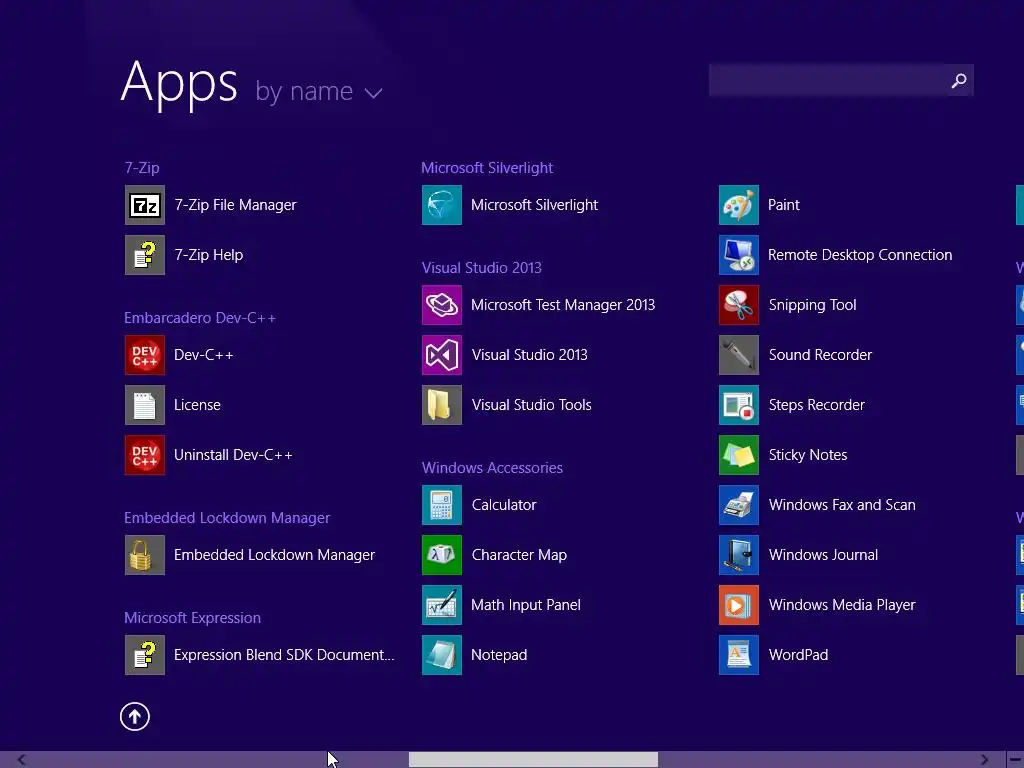
Task: Open the Microsoft Test Manager 2013 icon
Action: pos(441,305)
